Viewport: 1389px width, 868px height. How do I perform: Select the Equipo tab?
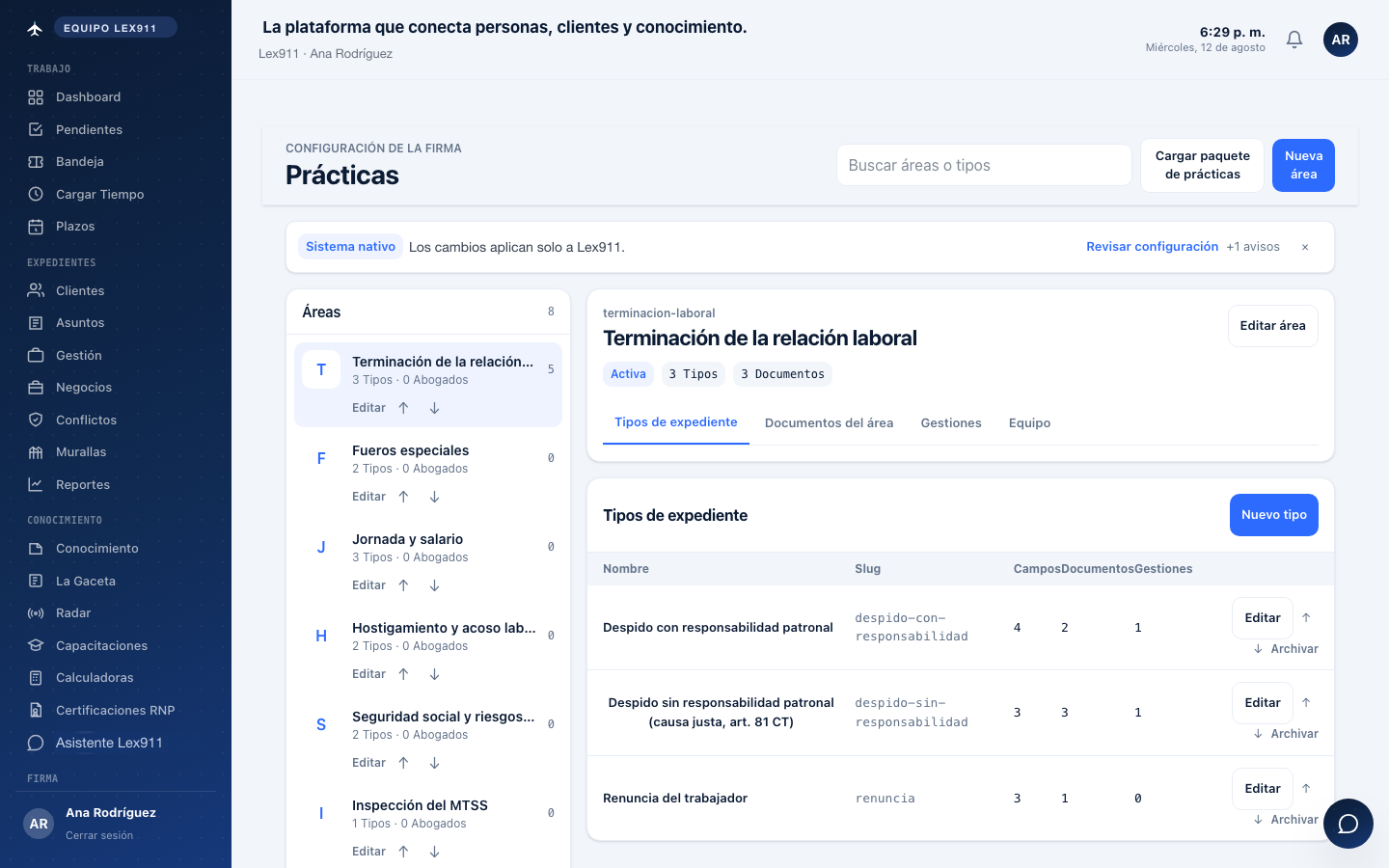(x=1029, y=422)
